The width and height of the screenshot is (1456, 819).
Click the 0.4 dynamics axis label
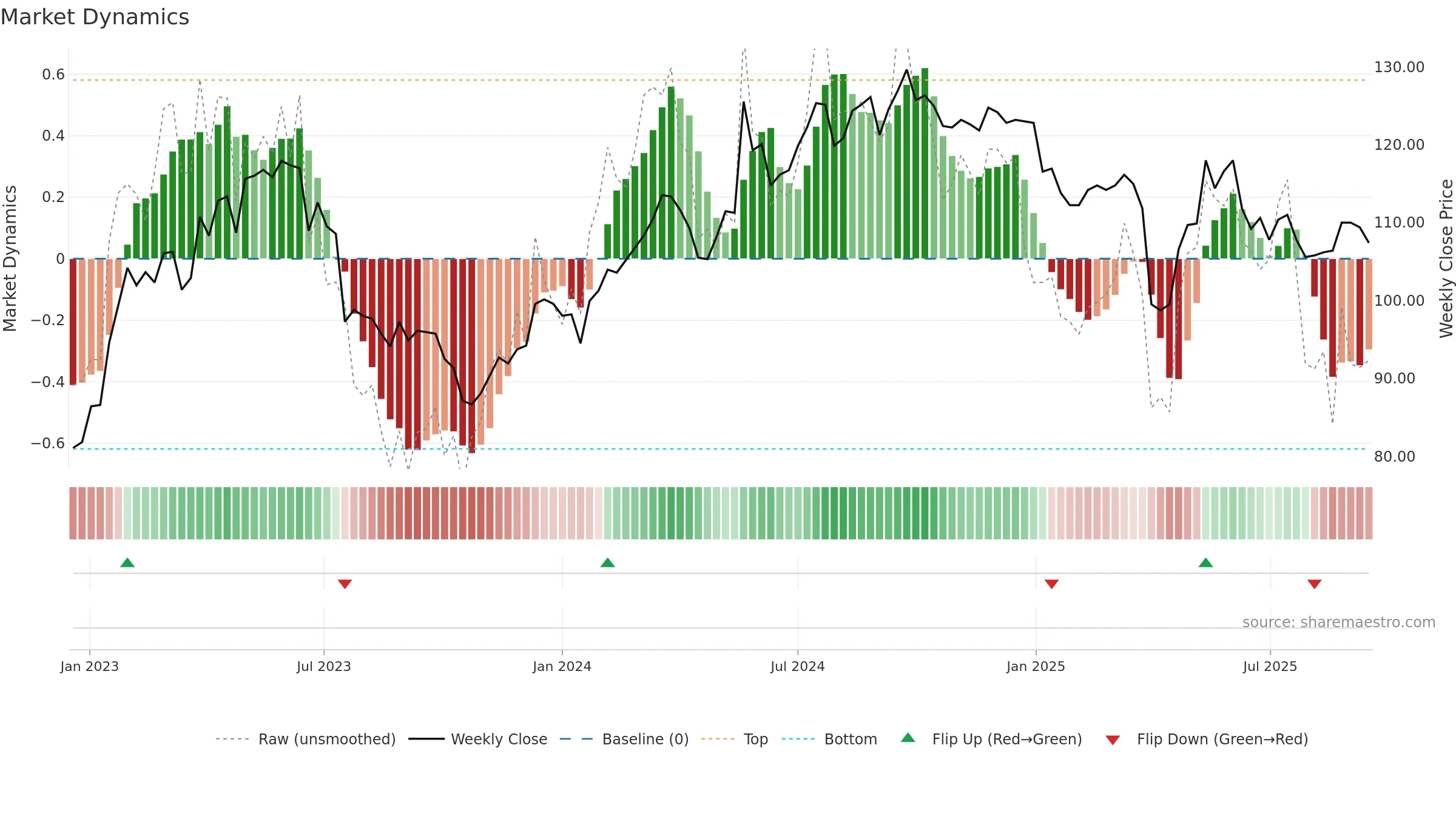pos(53,136)
